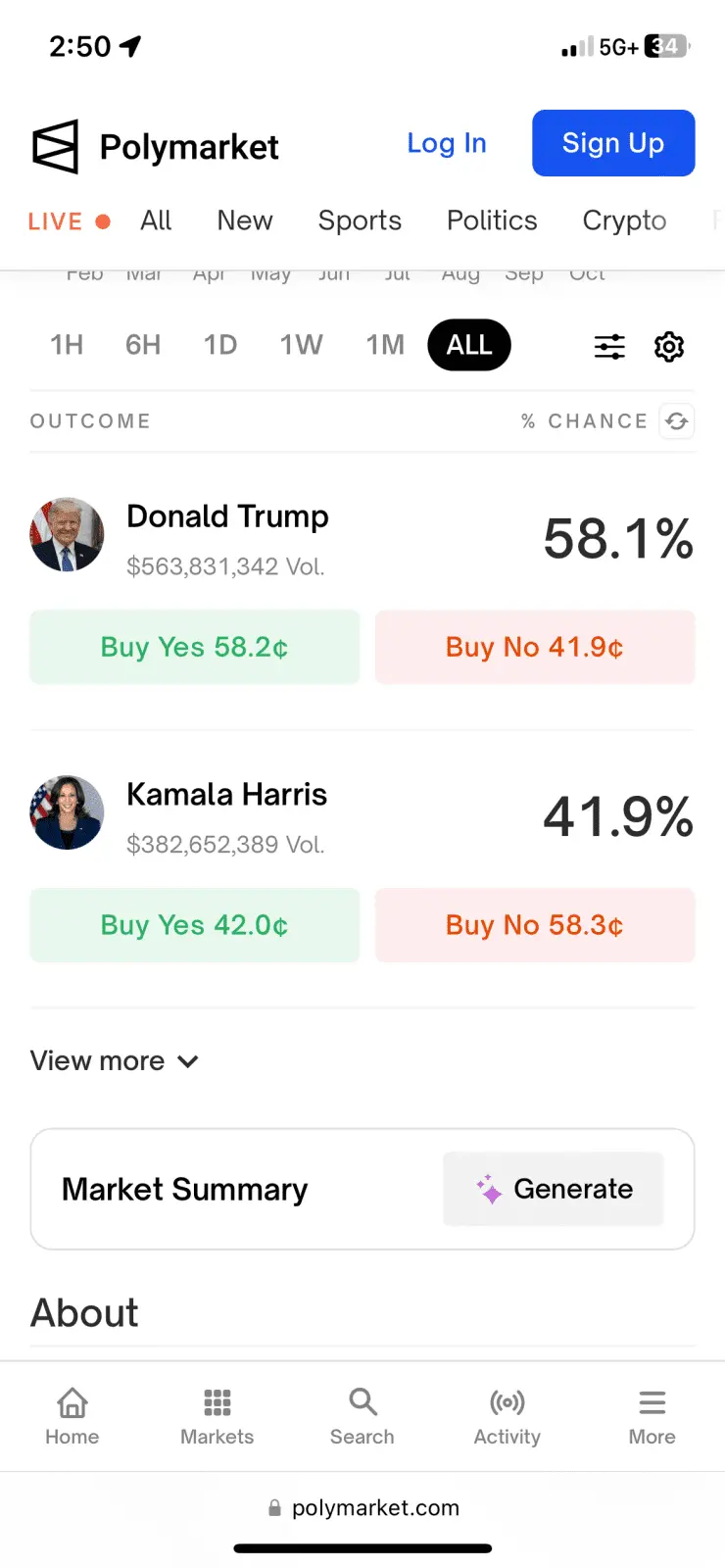
Task: Tap the swap percent chance refresh icon
Action: coord(677,421)
